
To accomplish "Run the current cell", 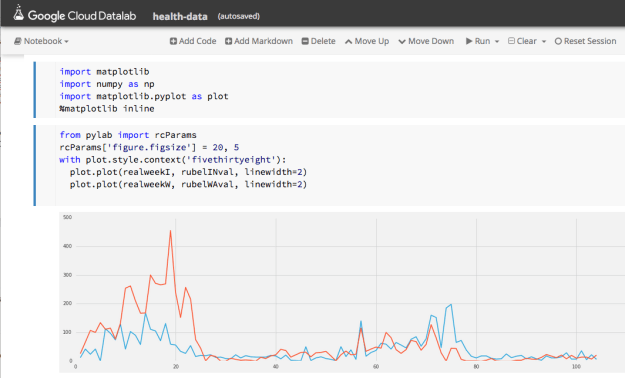I will (478, 41).
